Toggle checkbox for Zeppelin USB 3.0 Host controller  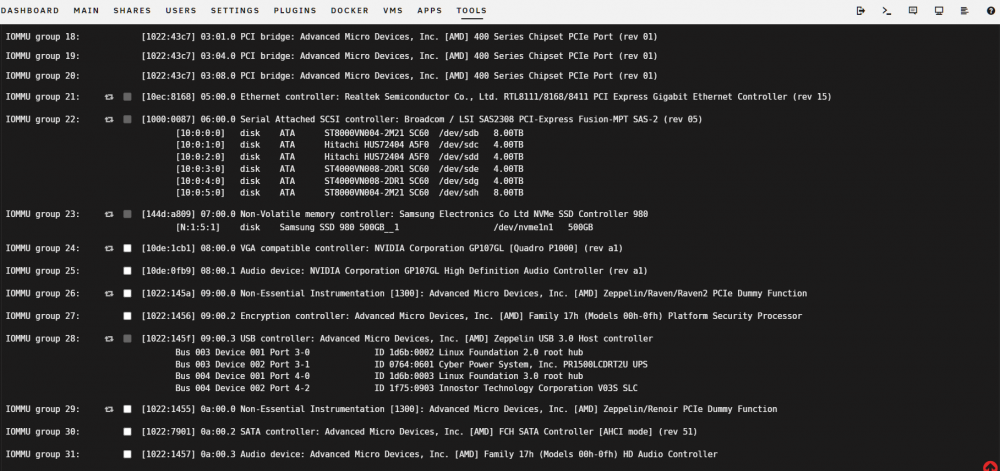(x=128, y=338)
